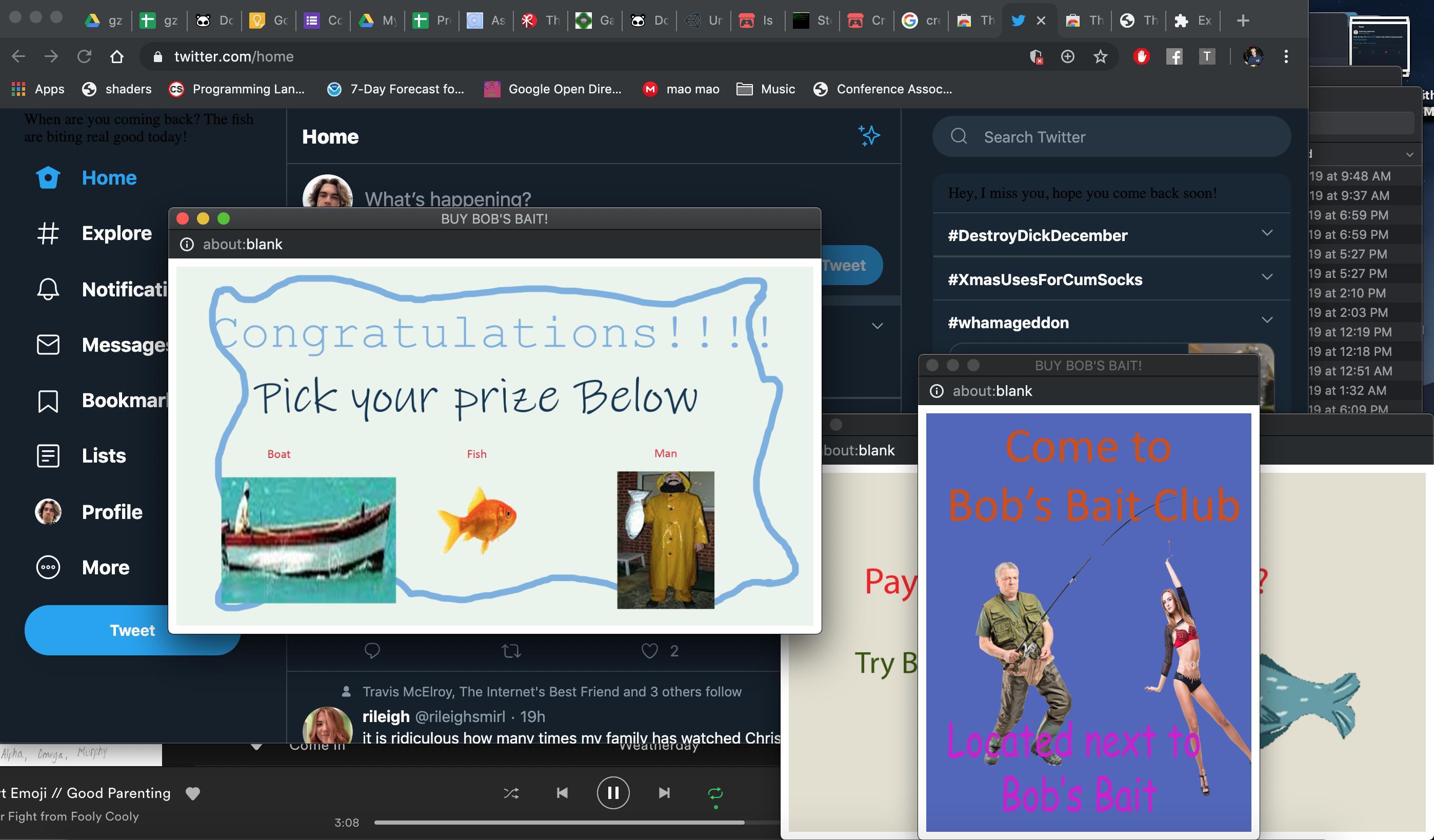Click the Home icon in Twitter sidebar

[48, 177]
